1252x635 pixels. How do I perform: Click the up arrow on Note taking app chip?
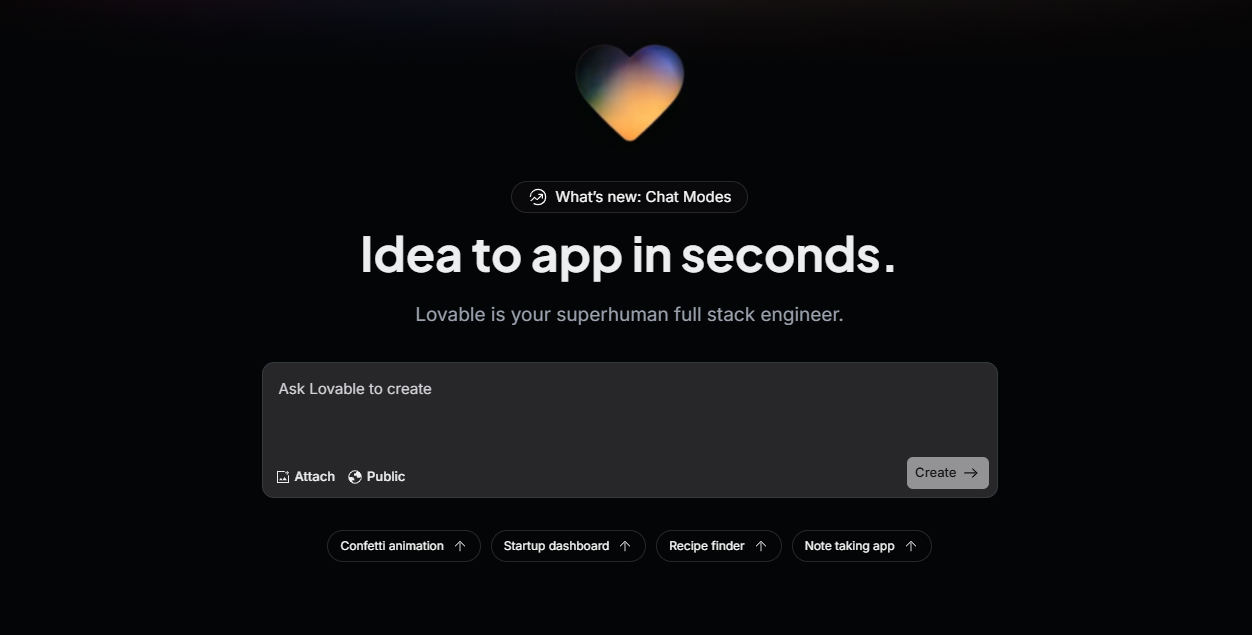(x=911, y=546)
